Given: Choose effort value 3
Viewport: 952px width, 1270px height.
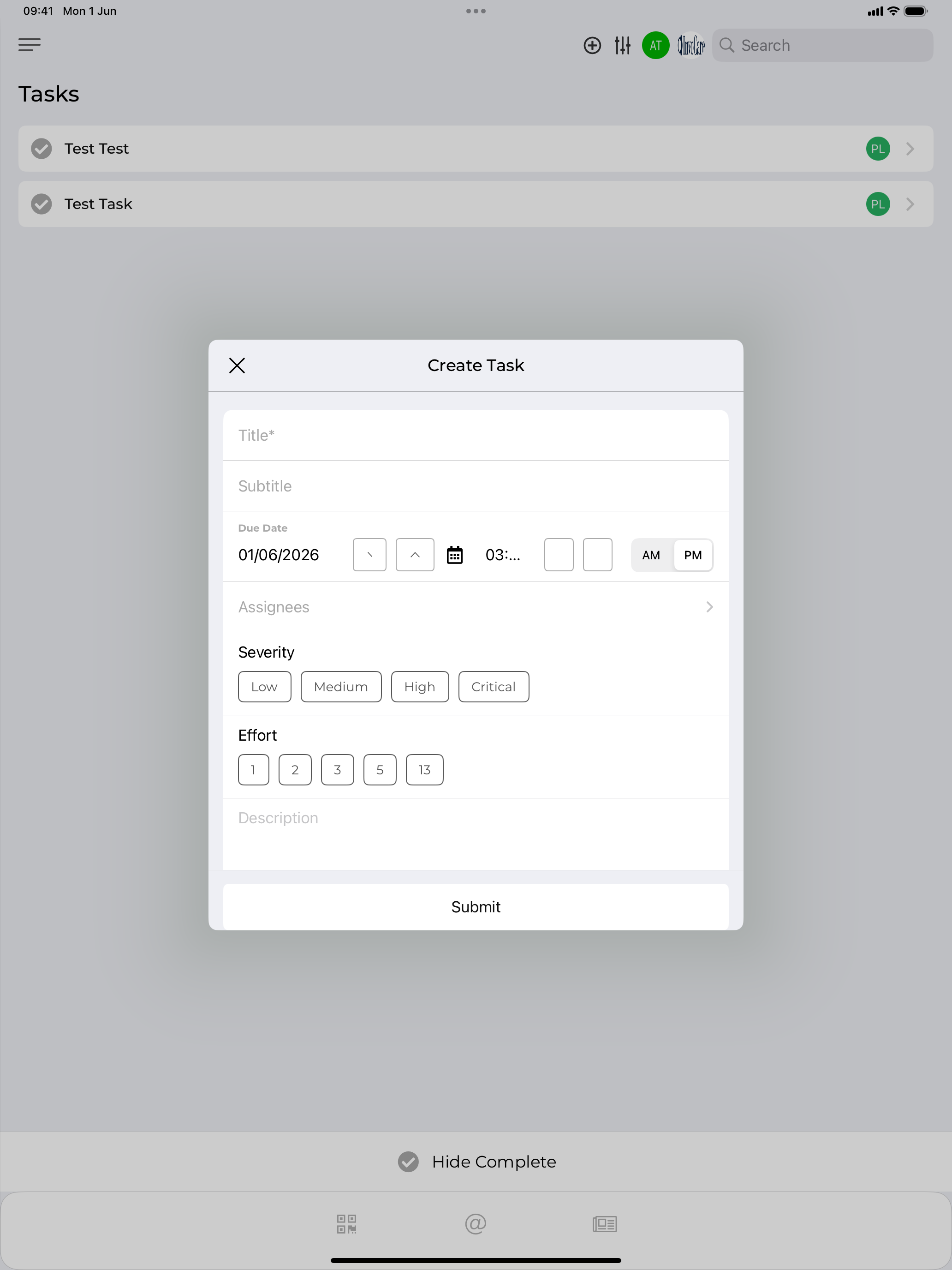Looking at the screenshot, I should tap(338, 769).
